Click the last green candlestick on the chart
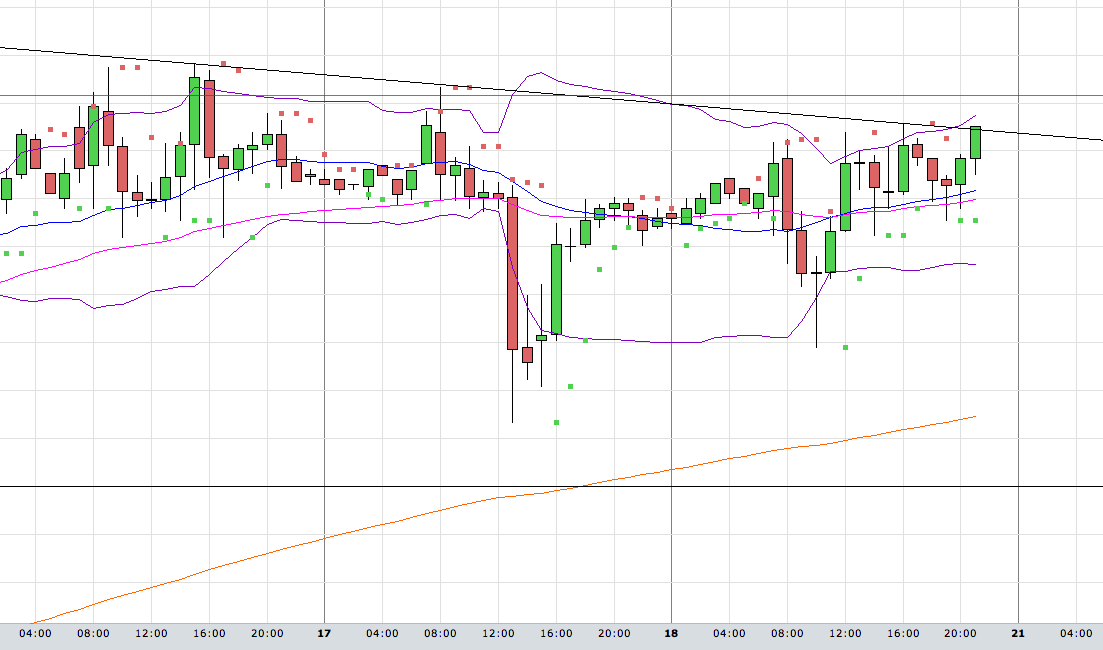Image resolution: width=1103 pixels, height=650 pixels. (x=975, y=143)
